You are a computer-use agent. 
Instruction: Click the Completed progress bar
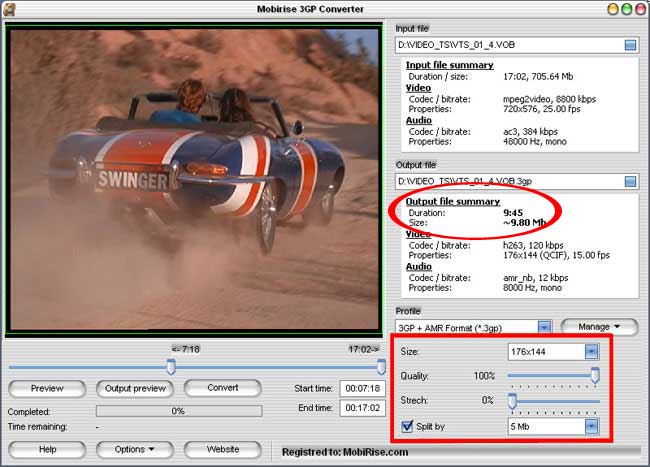[179, 411]
